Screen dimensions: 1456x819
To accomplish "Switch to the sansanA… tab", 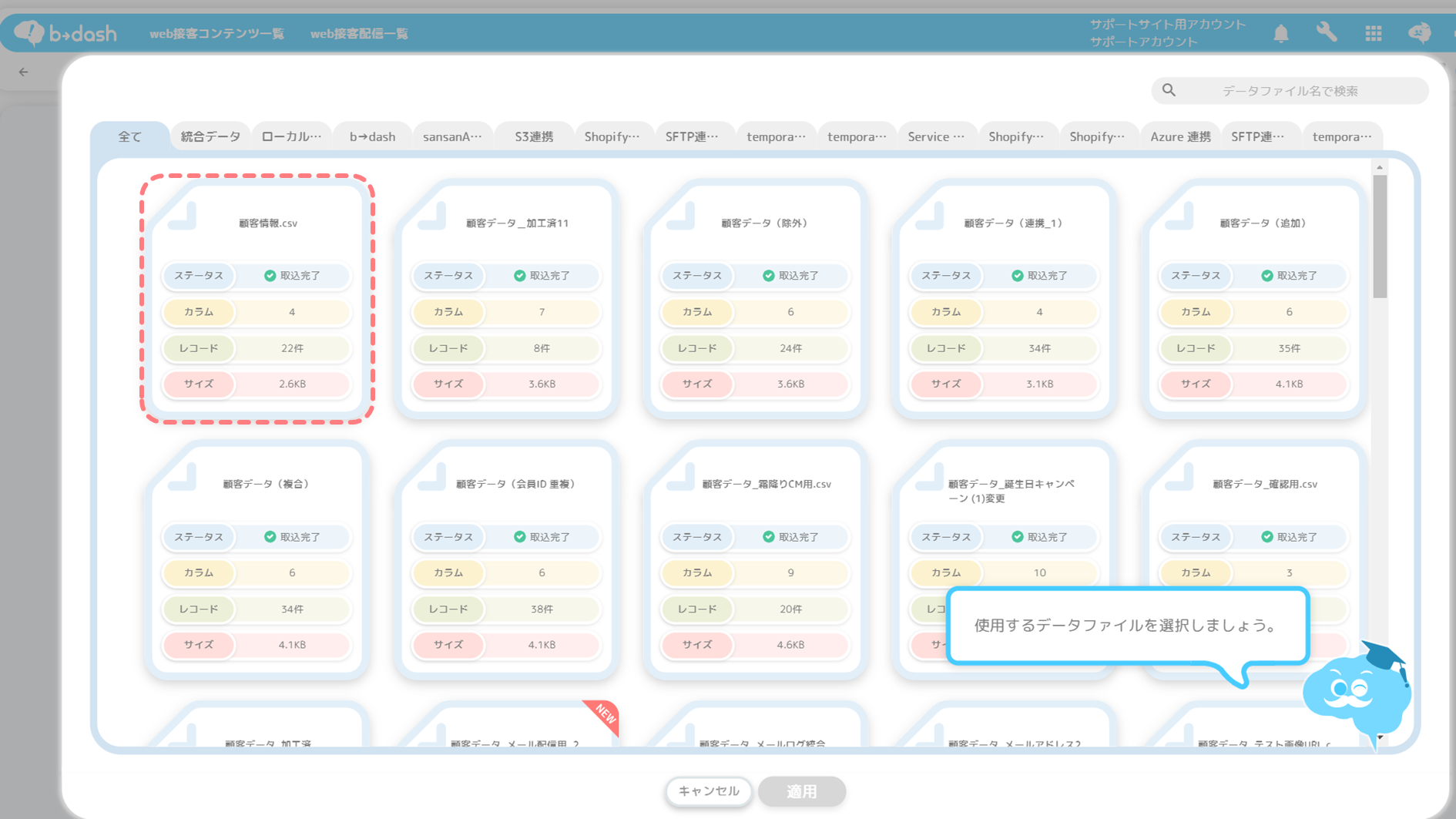I will (452, 136).
